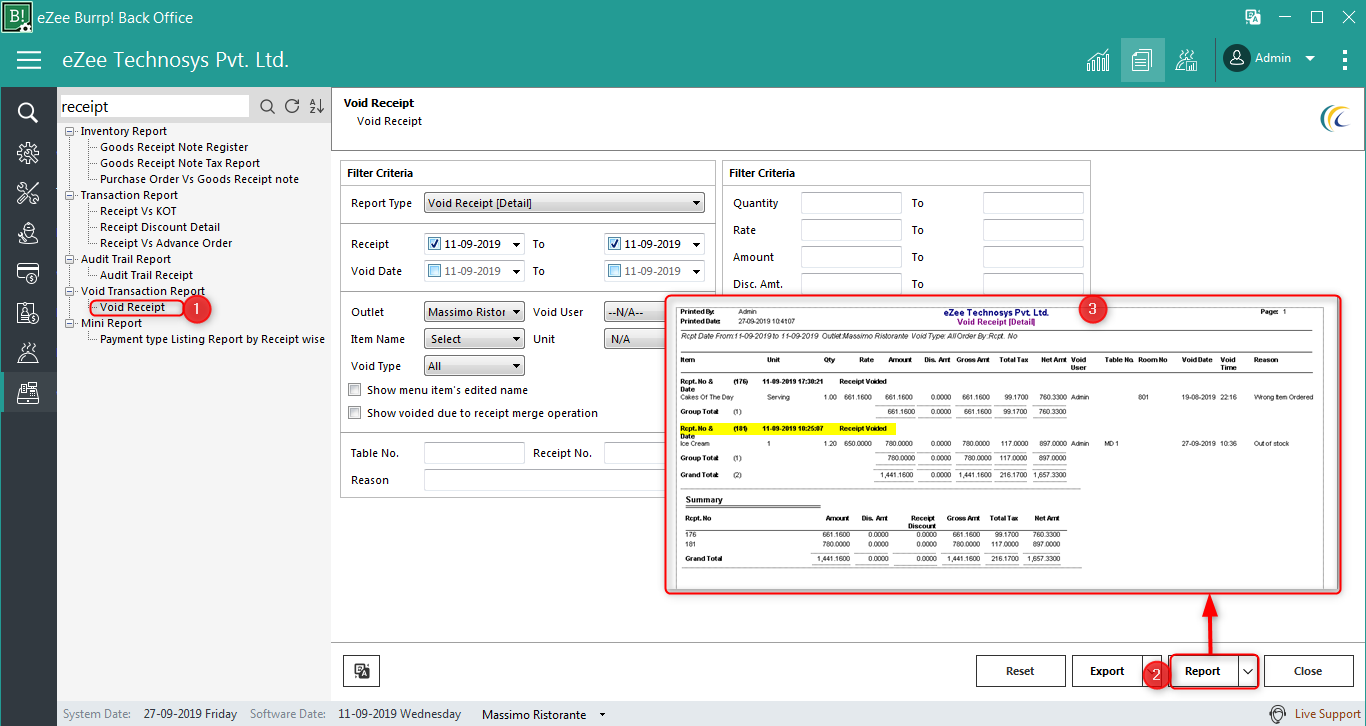Image resolution: width=1366 pixels, height=726 pixels.
Task: Open the vertical three-dot overflow menu
Action: click(1345, 59)
